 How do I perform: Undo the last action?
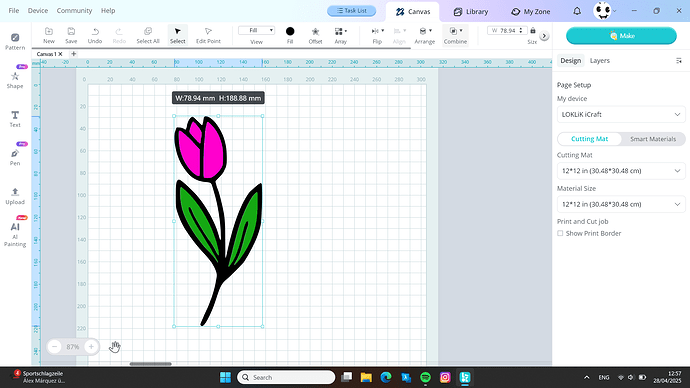95,35
